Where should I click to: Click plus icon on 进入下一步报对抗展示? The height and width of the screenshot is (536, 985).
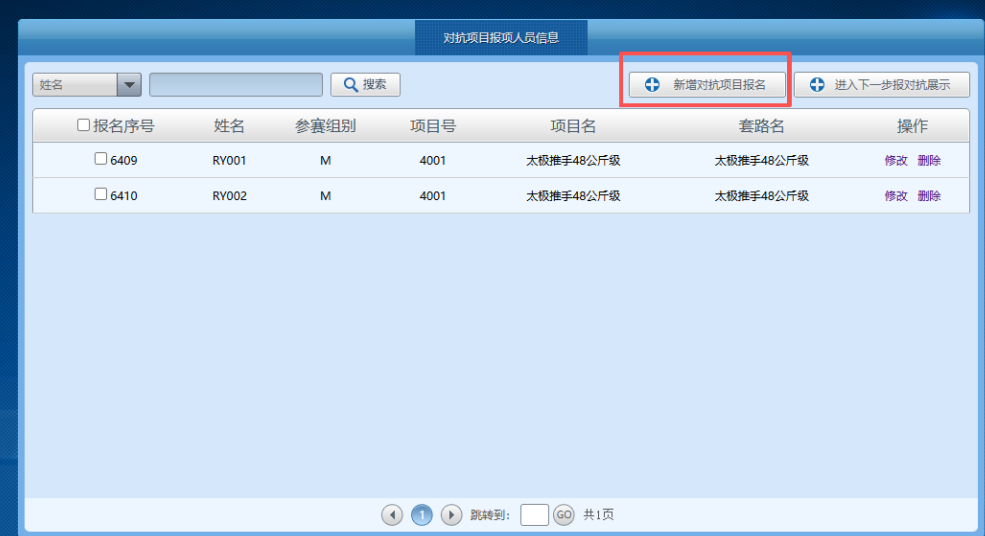click(817, 85)
